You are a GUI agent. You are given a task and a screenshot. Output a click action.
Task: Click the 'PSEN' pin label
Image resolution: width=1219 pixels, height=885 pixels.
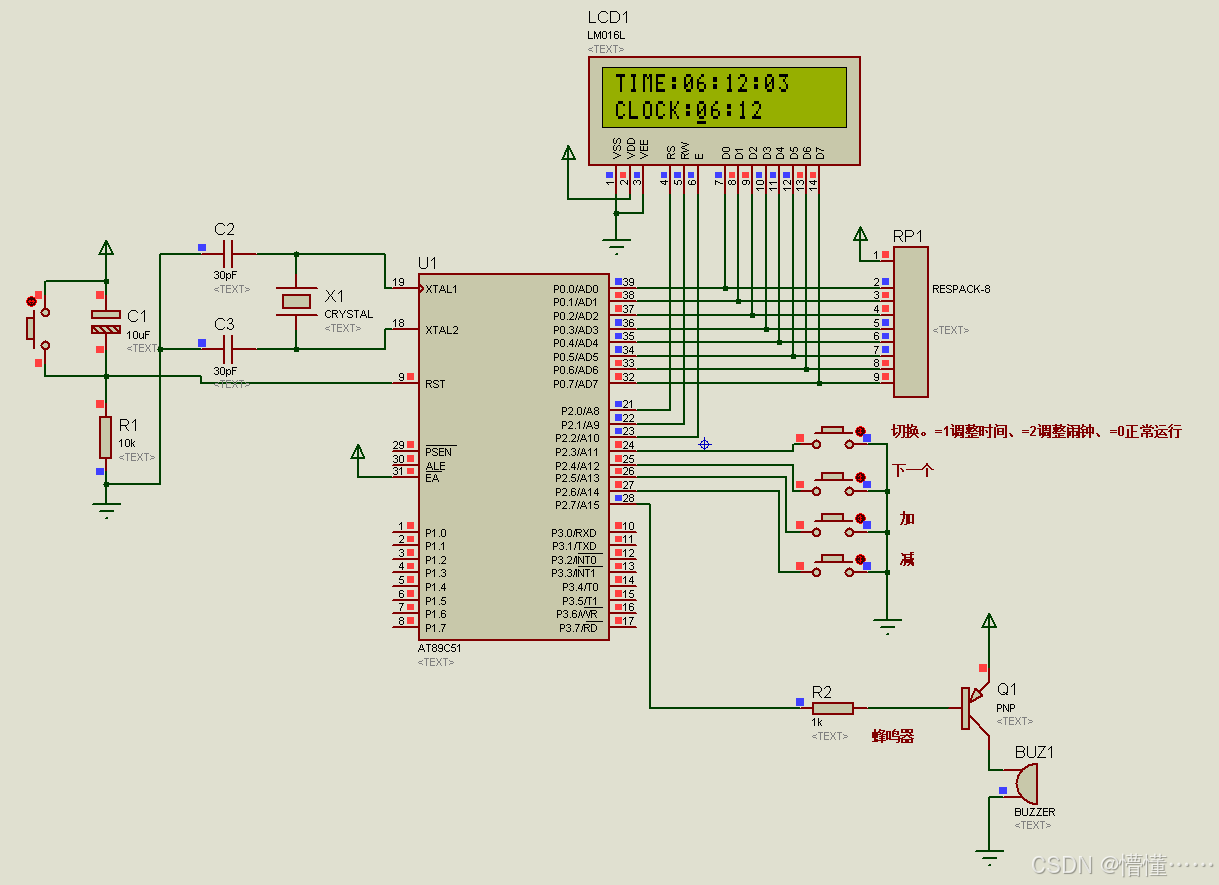click(438, 452)
